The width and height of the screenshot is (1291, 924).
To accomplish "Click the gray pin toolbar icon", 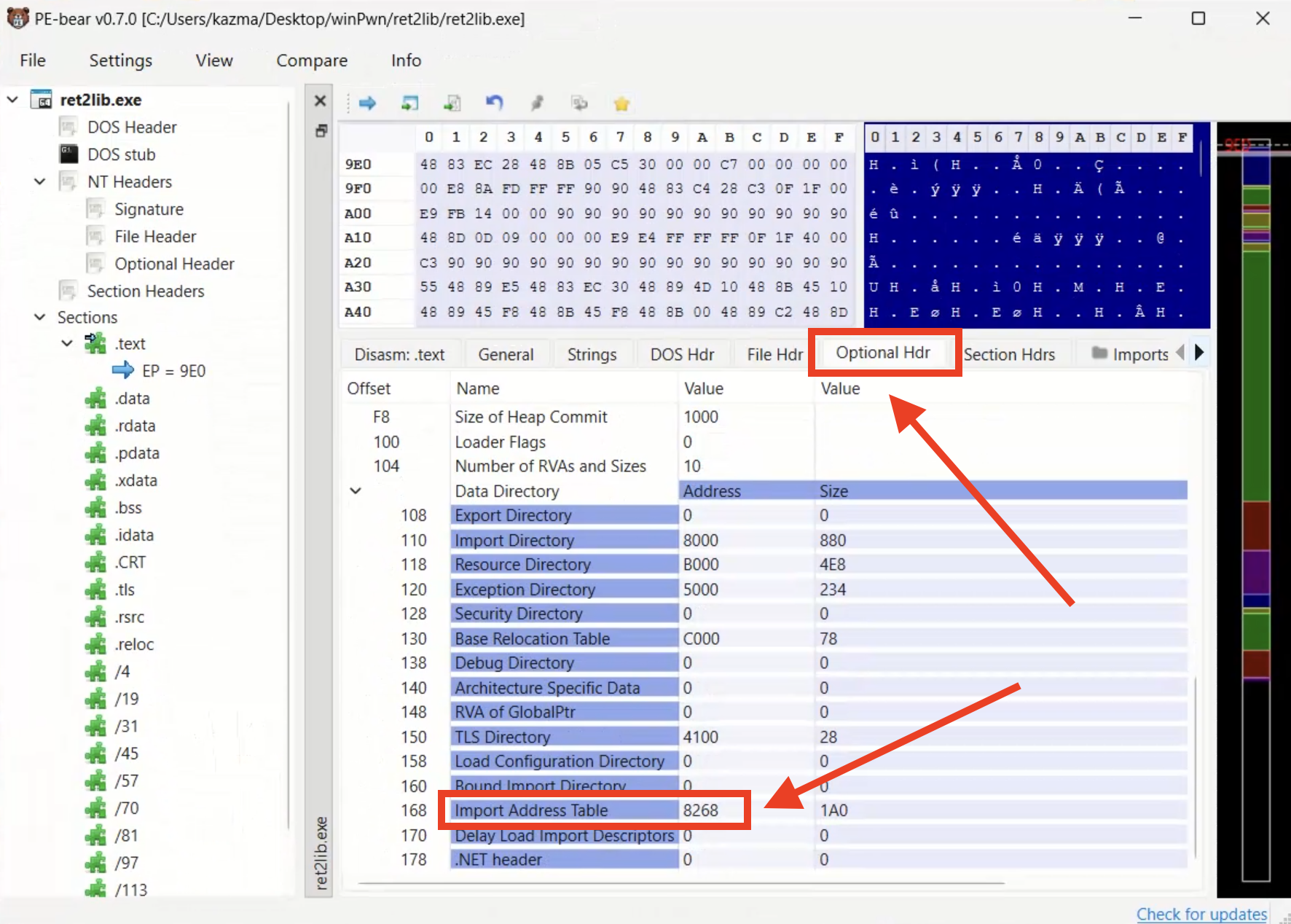I will click(537, 103).
